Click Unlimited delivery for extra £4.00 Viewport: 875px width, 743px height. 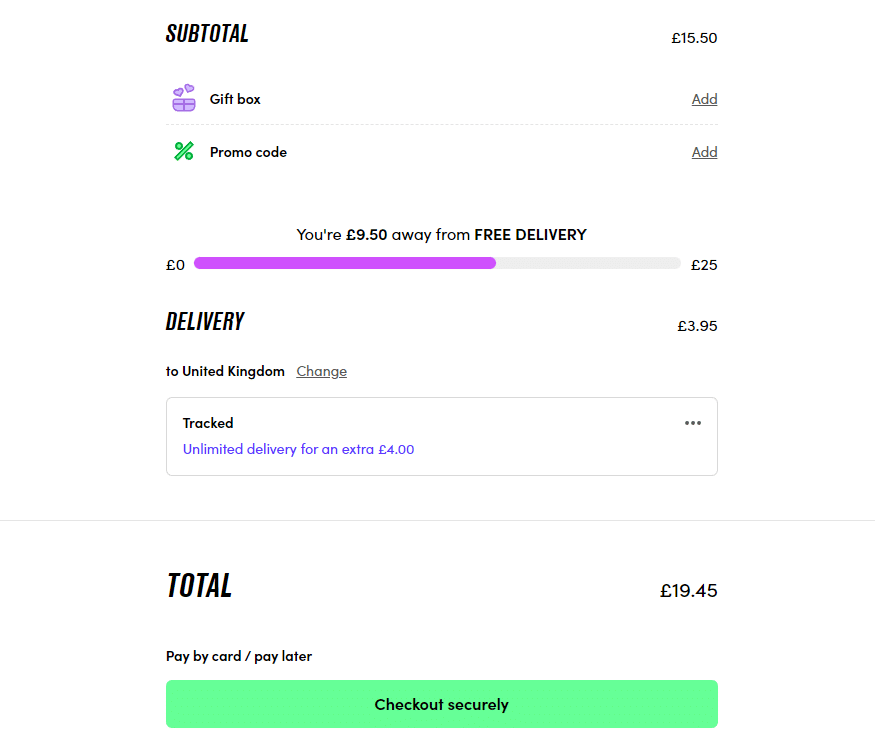(297, 449)
